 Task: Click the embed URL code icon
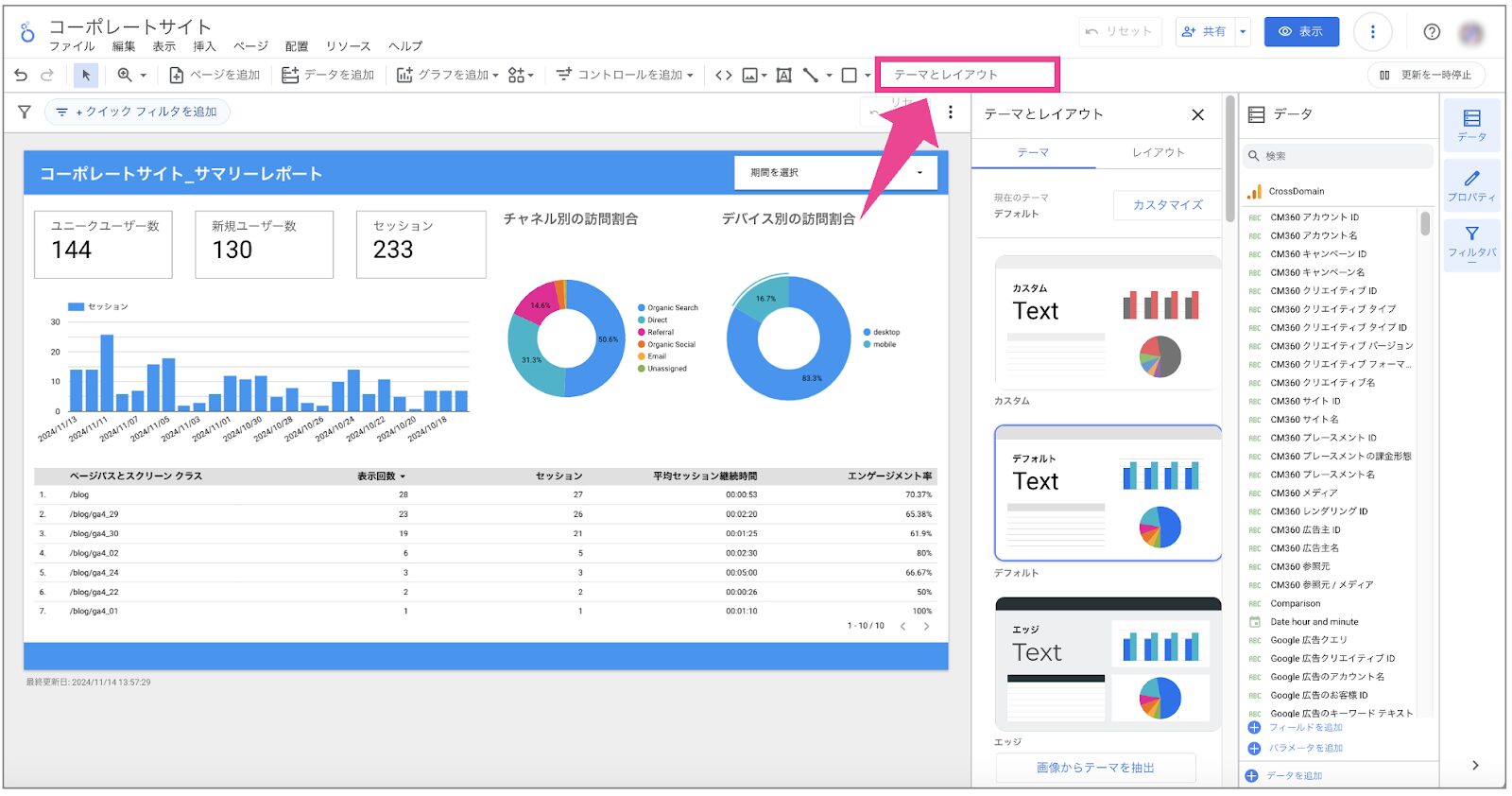(724, 75)
